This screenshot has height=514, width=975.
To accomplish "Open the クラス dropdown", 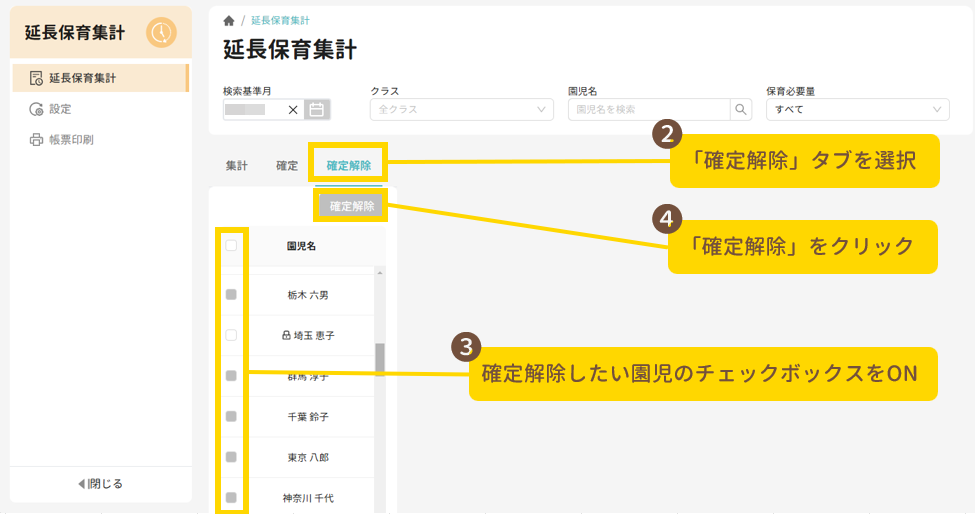I will click(x=461, y=110).
